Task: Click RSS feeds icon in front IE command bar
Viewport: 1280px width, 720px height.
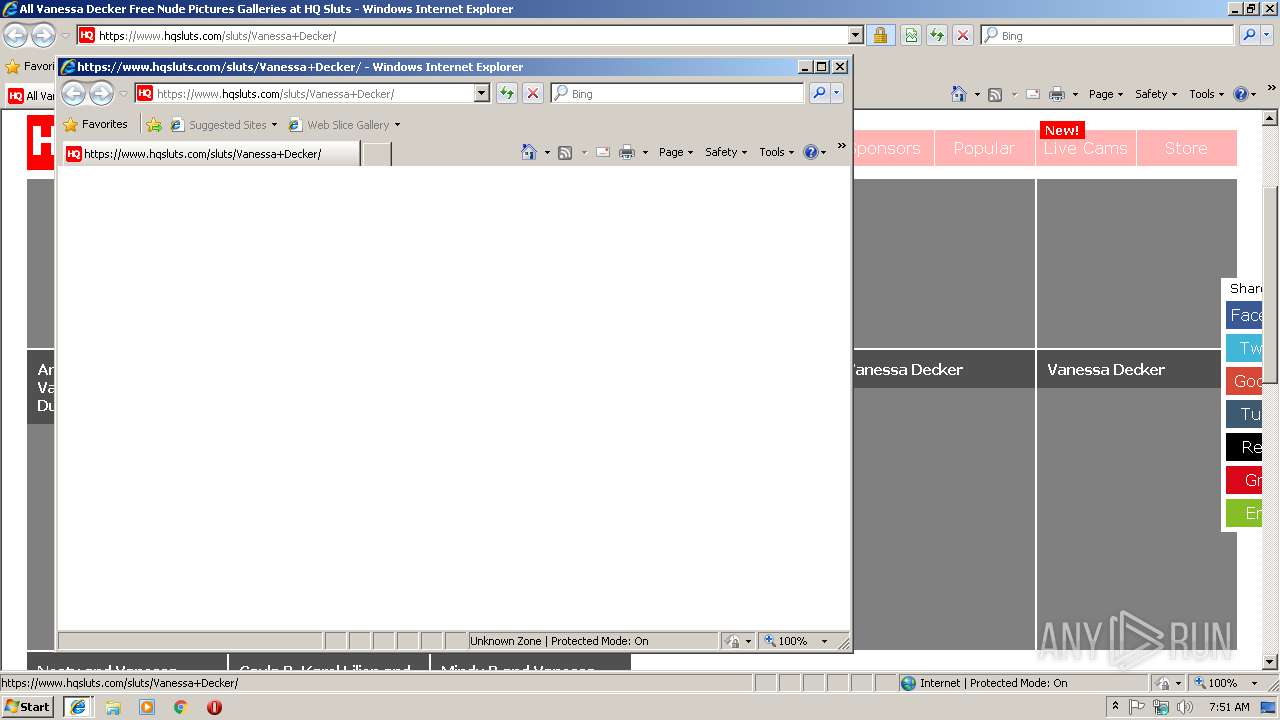Action: (565, 152)
